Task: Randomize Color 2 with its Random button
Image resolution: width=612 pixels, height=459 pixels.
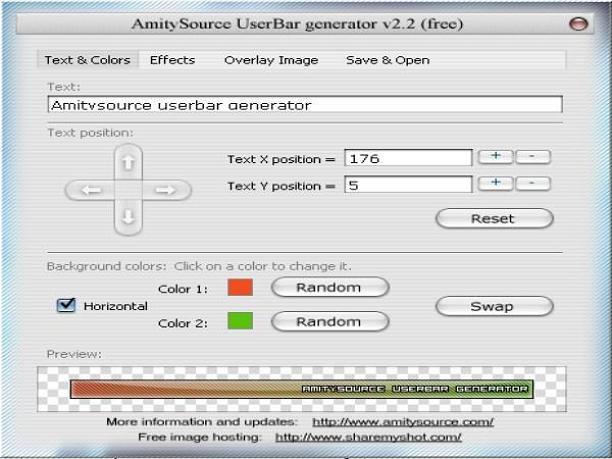Action: [330, 322]
